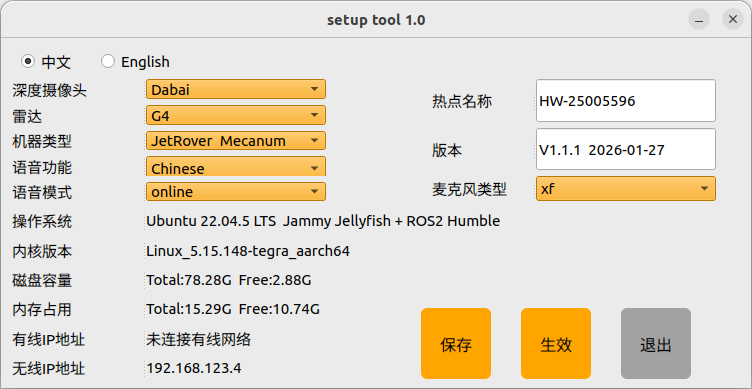Click the Total:78.28G Free:2.88G disk text
The height and width of the screenshot is (389, 752).
tap(229, 280)
